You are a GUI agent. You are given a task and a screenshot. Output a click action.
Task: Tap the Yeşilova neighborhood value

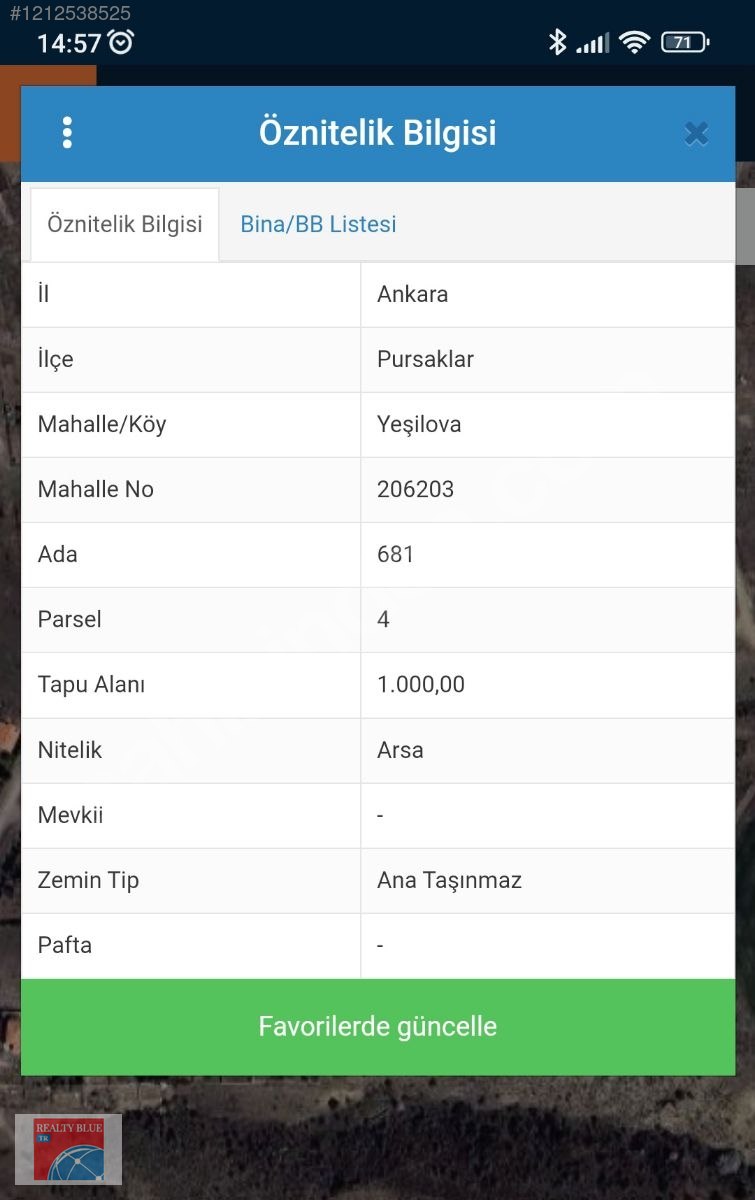click(419, 424)
